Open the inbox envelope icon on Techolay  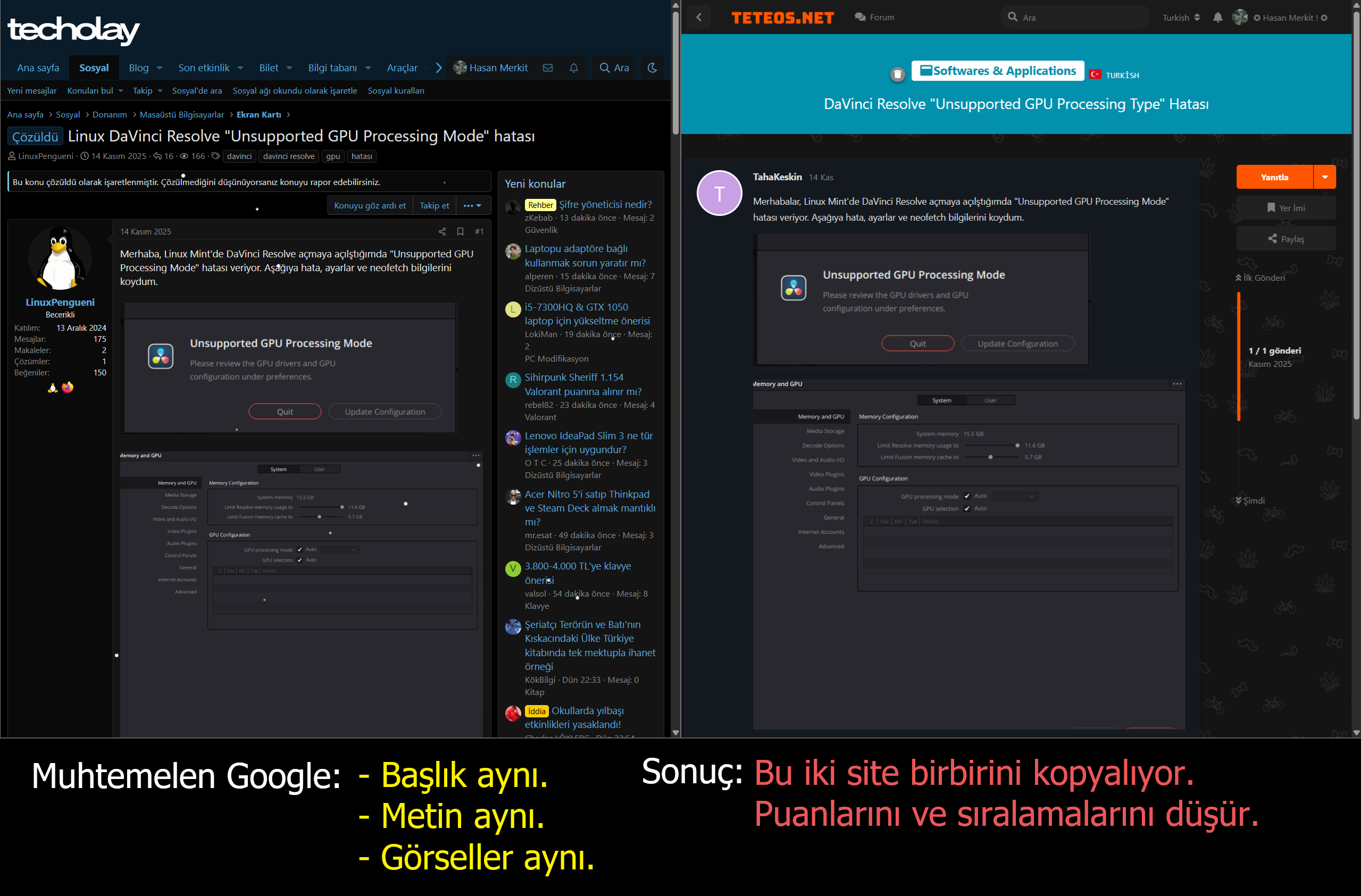[x=547, y=68]
